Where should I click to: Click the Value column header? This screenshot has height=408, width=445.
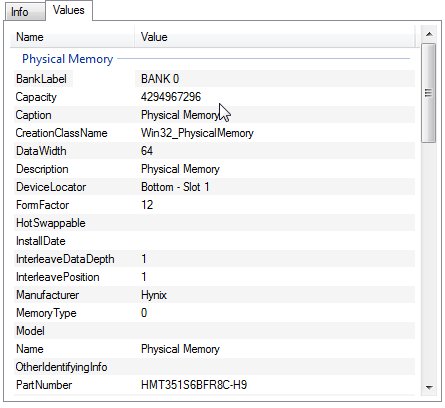(x=275, y=37)
